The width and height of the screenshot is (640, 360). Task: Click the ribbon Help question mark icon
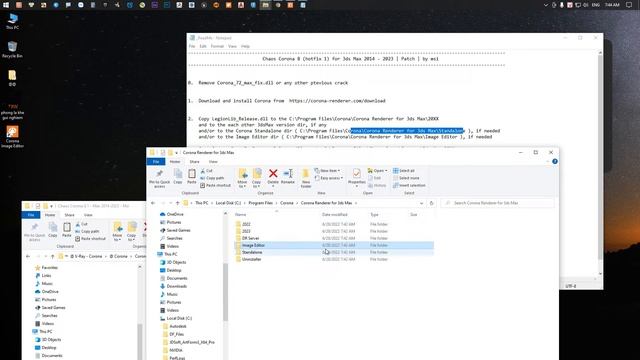[555, 162]
